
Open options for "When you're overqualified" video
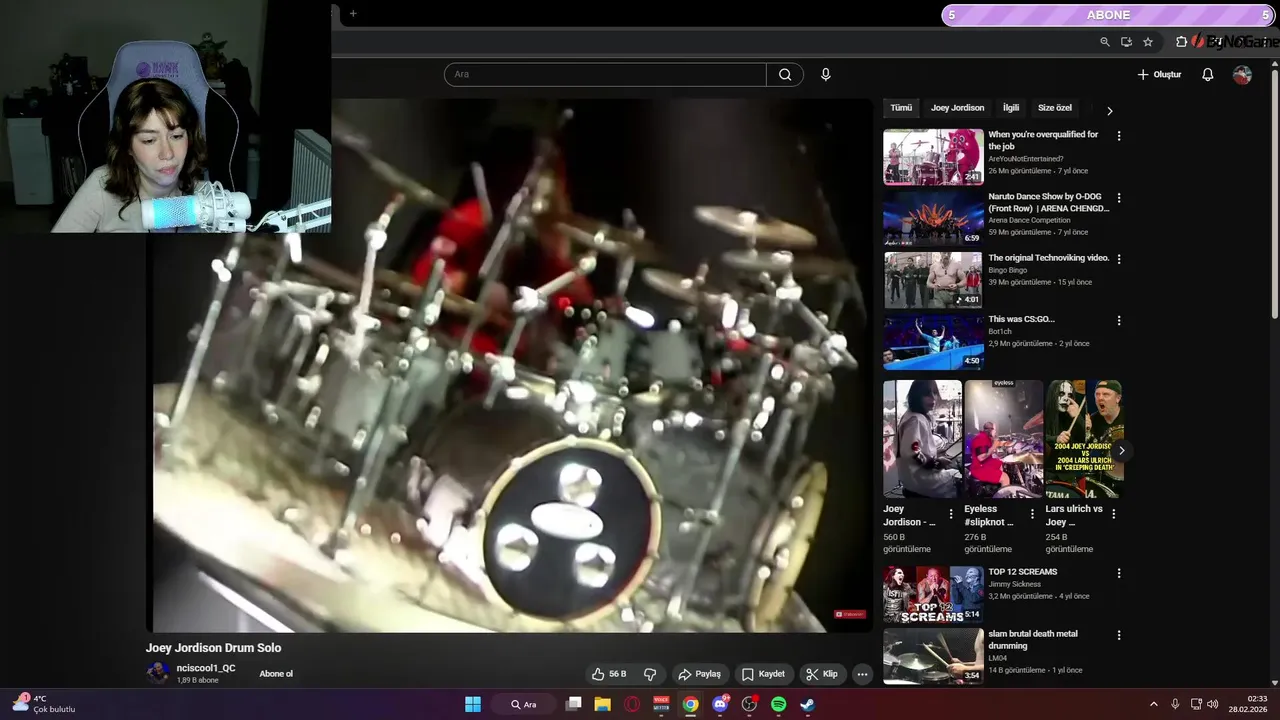click(1119, 136)
